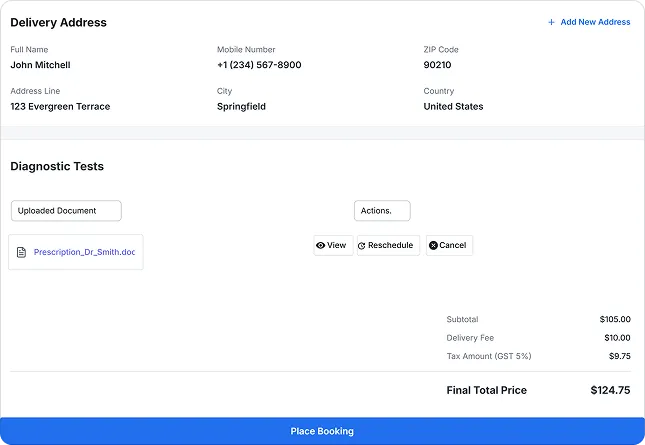Select the full name John Mitchell
Screen dimensions: 645x445
pyautogui.click(x=40, y=65)
